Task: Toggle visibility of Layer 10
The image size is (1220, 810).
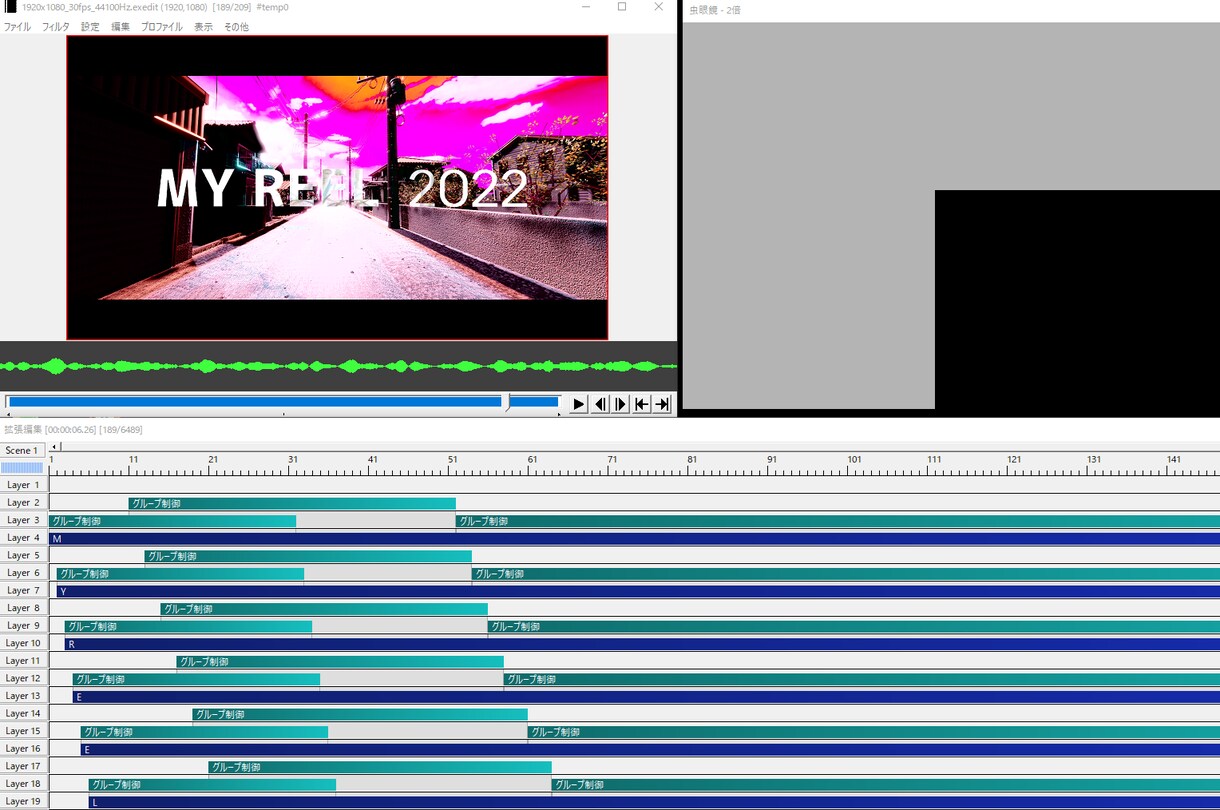Action: click(x=24, y=643)
